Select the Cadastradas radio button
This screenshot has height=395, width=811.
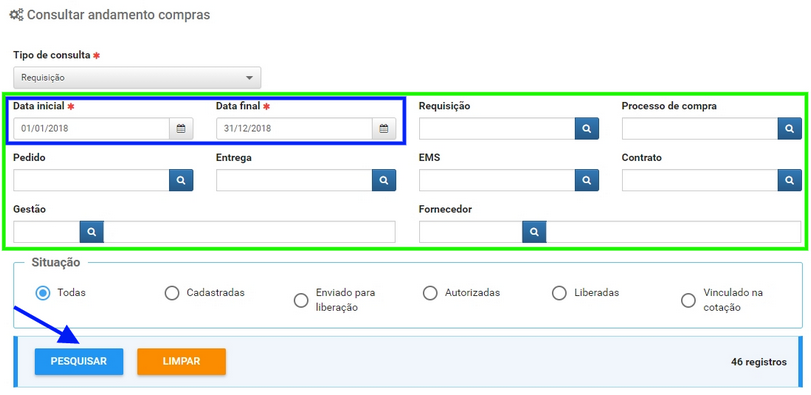point(172,293)
